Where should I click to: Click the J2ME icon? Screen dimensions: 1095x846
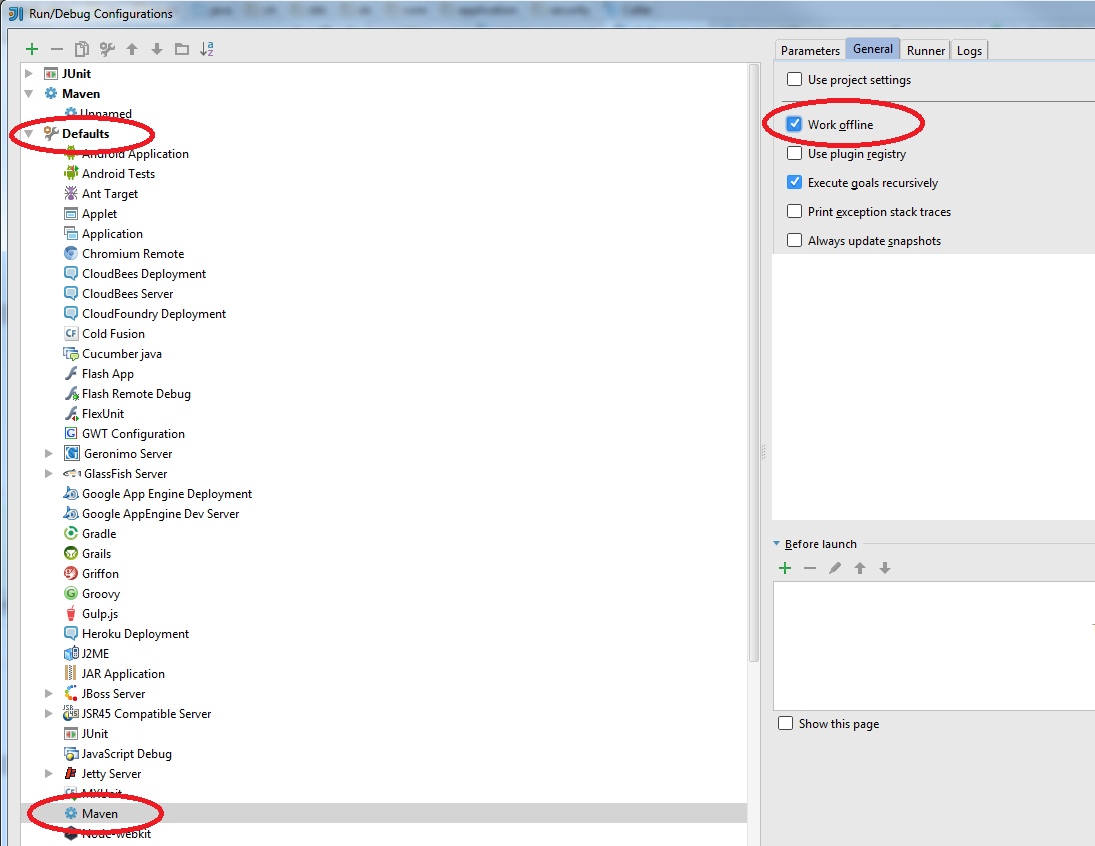71,653
